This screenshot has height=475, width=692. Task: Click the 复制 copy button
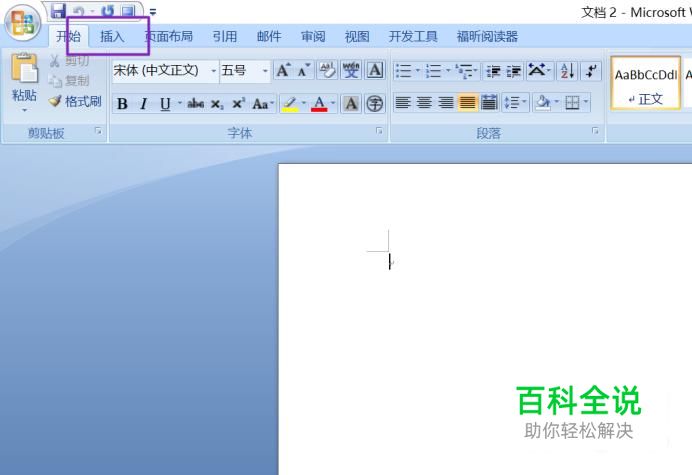click(x=69, y=81)
